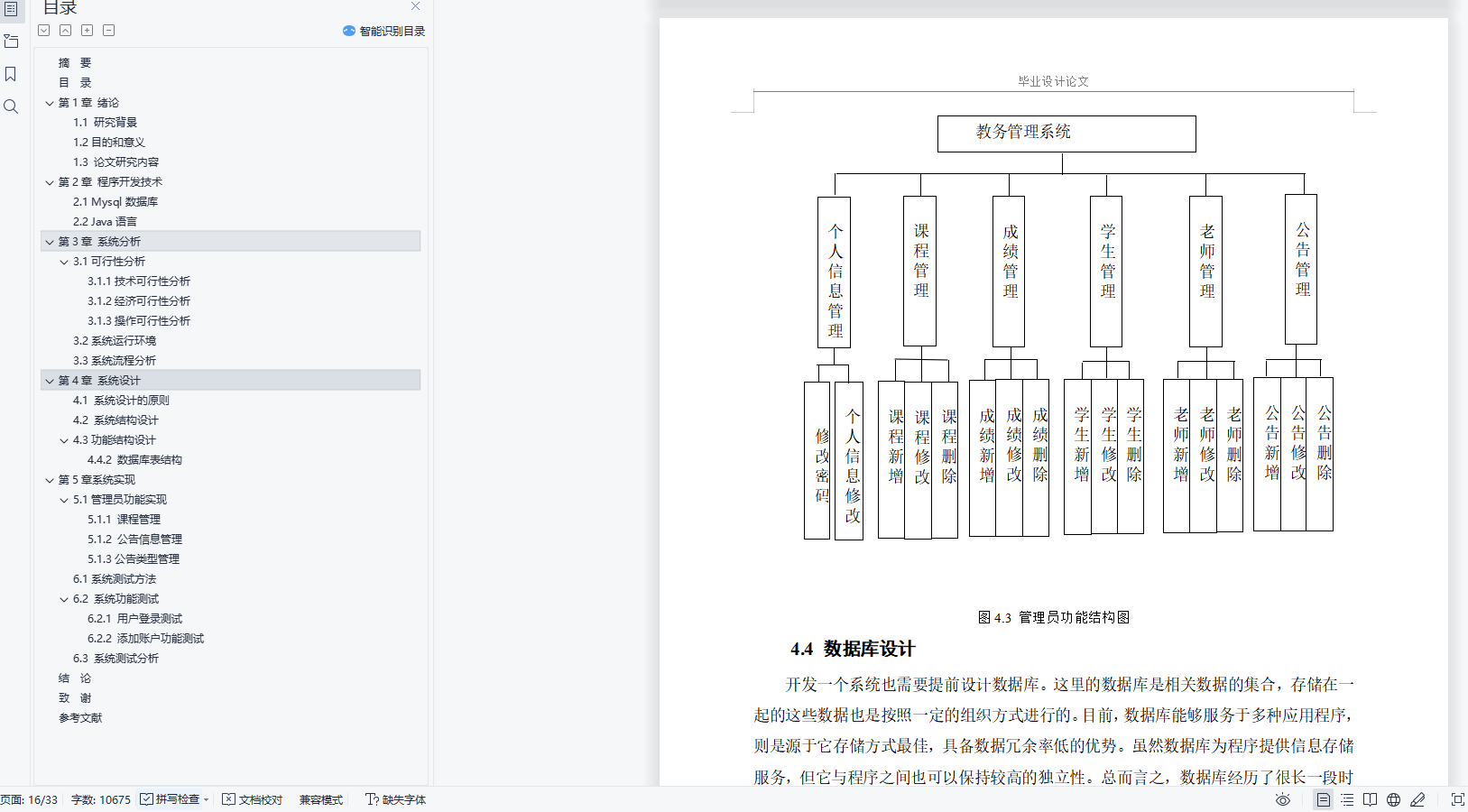Go to 2.1 Mysql 数据库

(115, 202)
